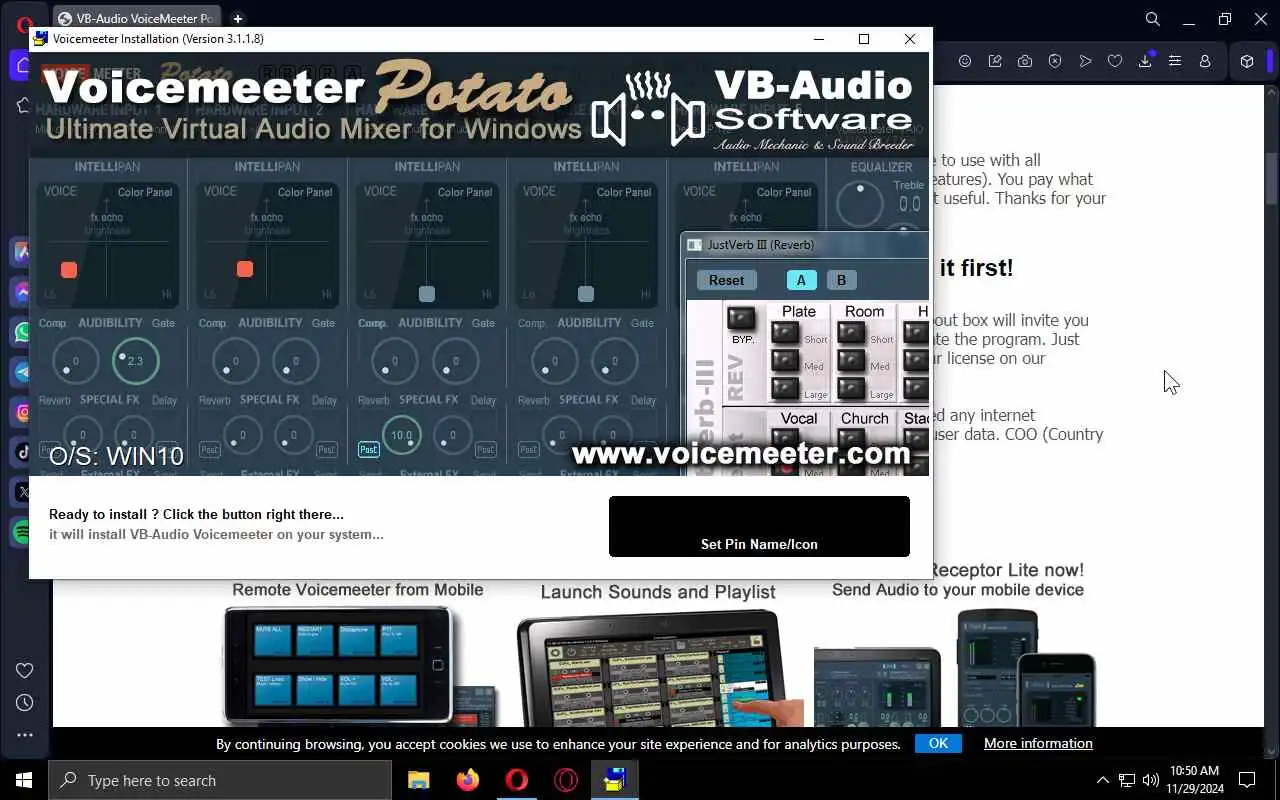Open the emoji smiley toolbar icon

coord(965,61)
